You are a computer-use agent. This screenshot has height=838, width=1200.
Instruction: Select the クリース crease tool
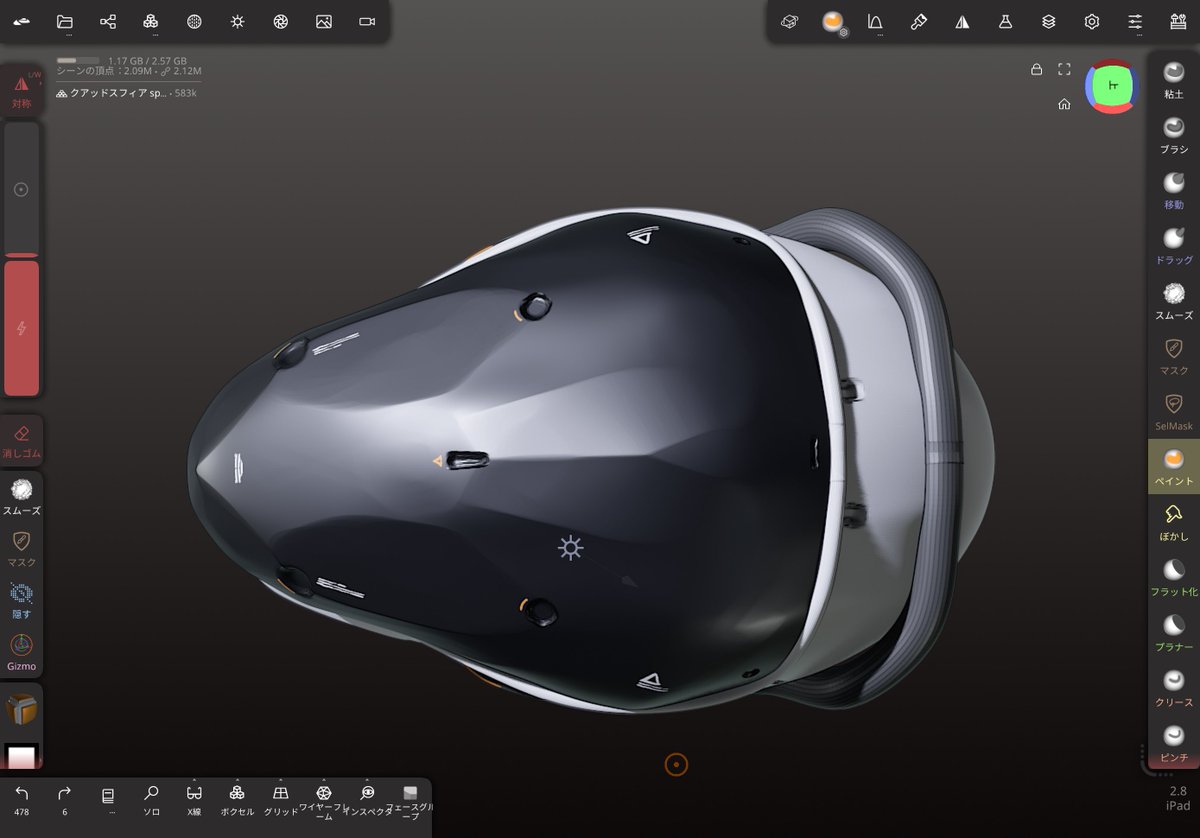click(x=1174, y=689)
